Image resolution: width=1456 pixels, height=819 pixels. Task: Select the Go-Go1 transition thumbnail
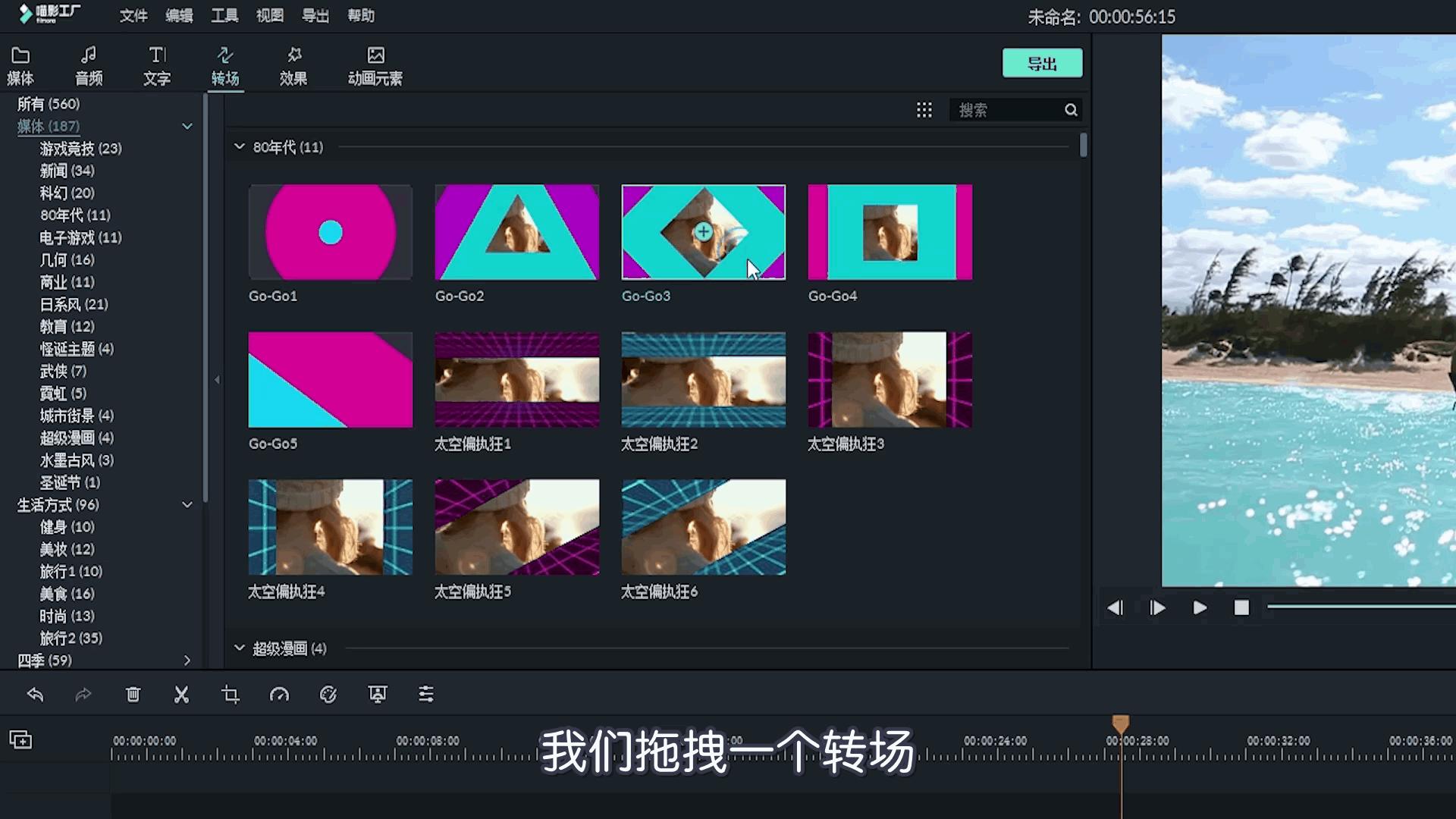[330, 232]
